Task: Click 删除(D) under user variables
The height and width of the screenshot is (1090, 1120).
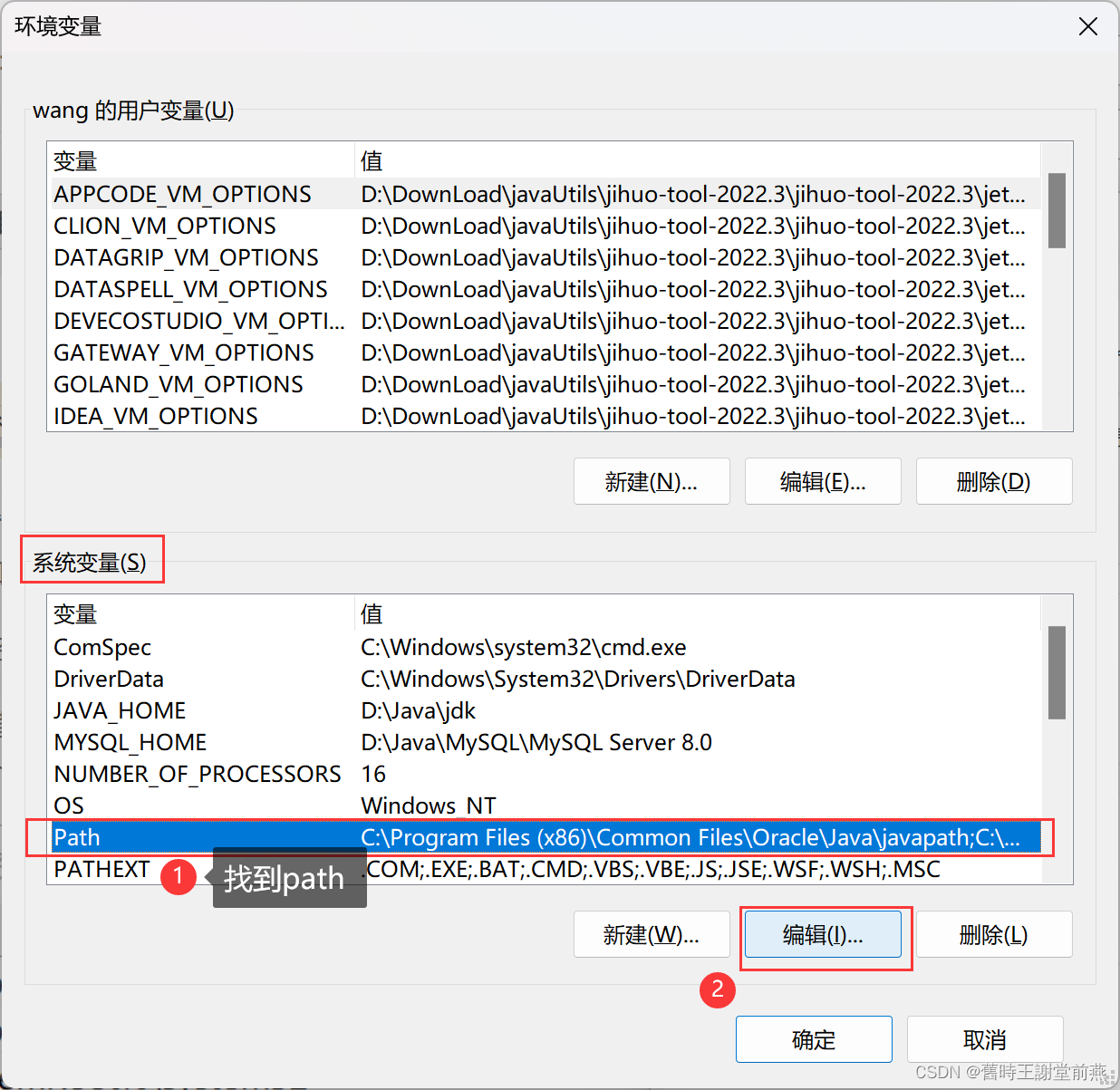Action: click(x=994, y=481)
